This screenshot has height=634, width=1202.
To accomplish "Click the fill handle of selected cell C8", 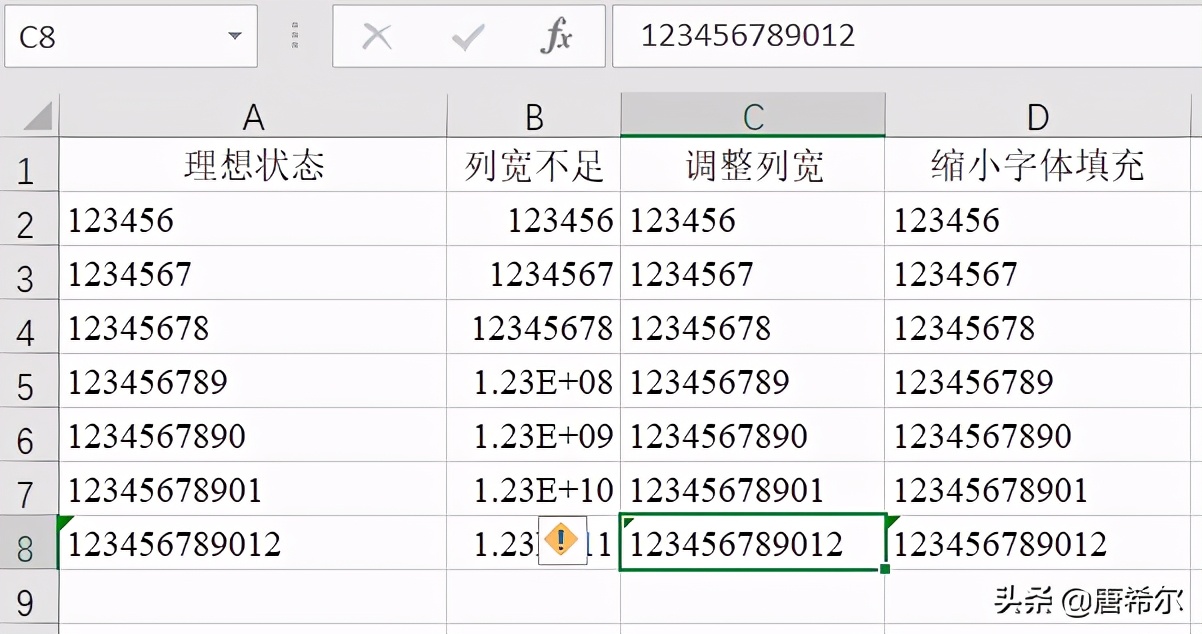I will [884, 567].
